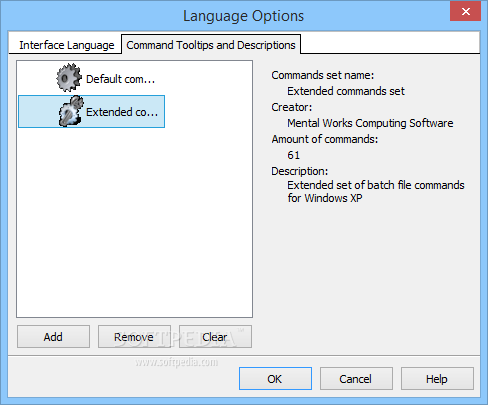Click the Add button
This screenshot has height=405, width=488.
(53, 337)
